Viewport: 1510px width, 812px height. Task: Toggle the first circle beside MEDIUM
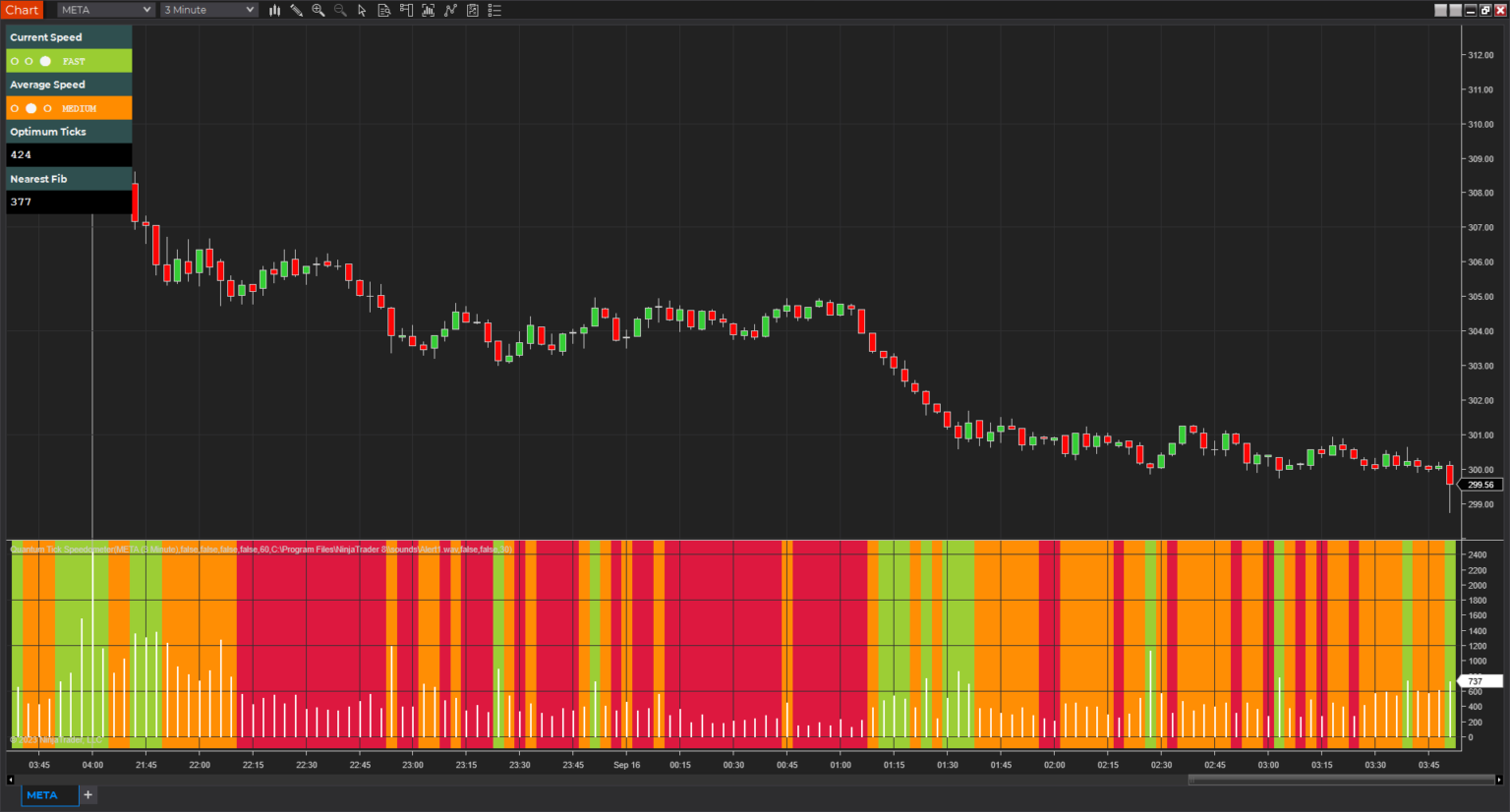(x=14, y=108)
